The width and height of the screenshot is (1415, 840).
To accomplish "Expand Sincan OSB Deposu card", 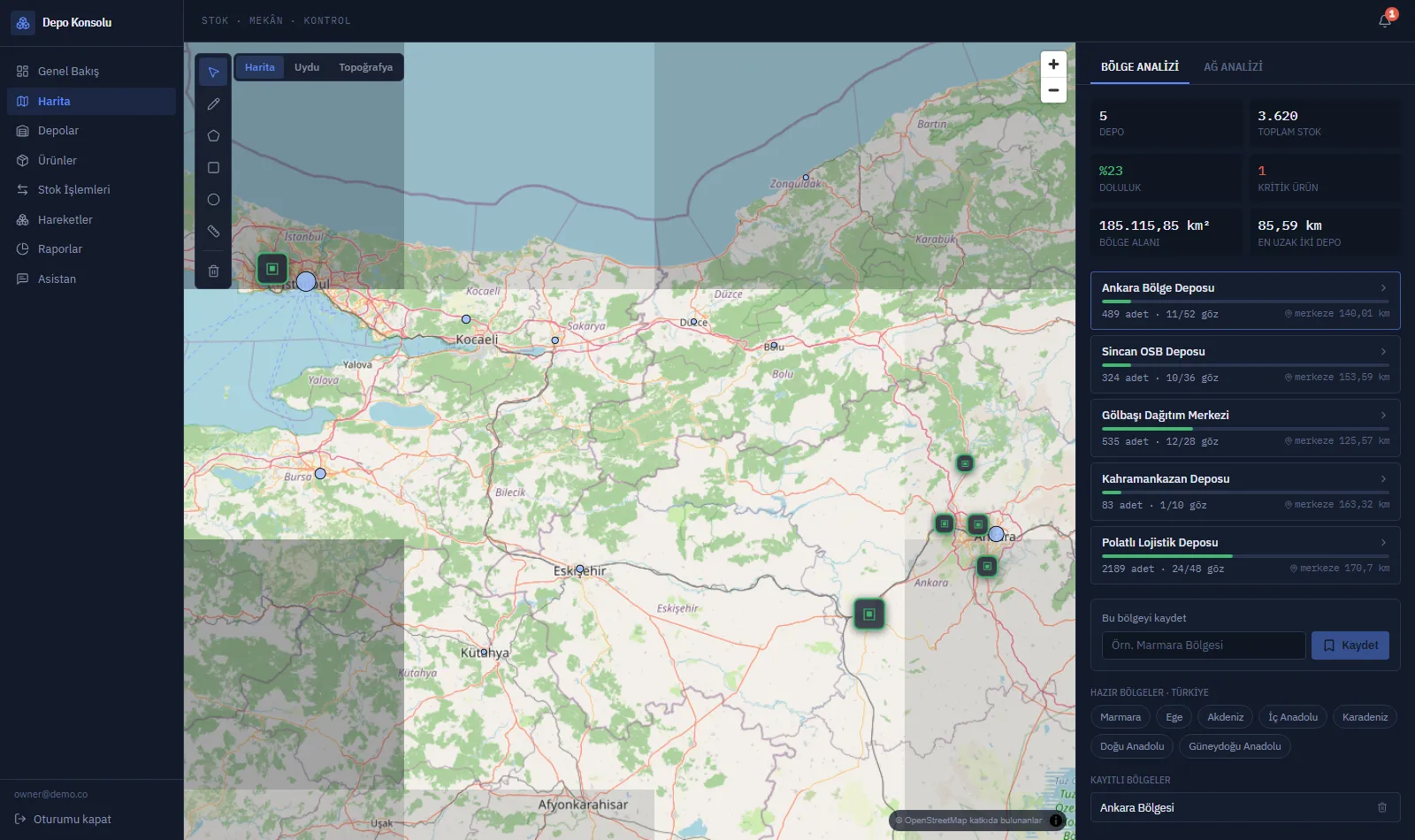I will click(1245, 364).
